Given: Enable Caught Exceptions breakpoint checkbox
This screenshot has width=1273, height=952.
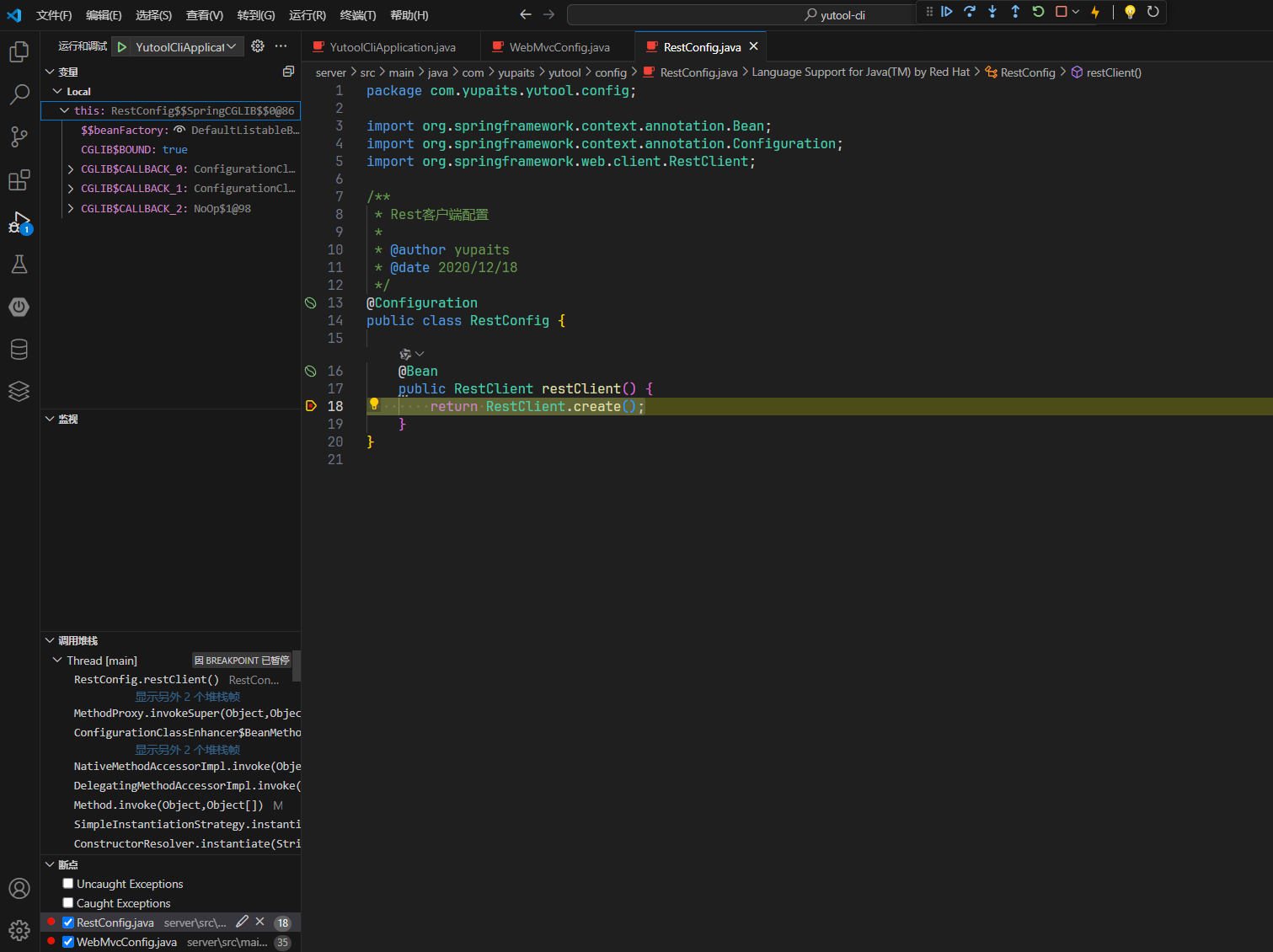Looking at the screenshot, I should click(68, 903).
